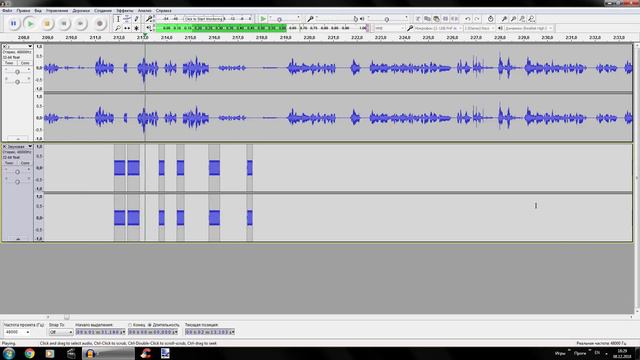Click the playback meter speaker icon
Screen dimensions: 640x360
[149, 28]
